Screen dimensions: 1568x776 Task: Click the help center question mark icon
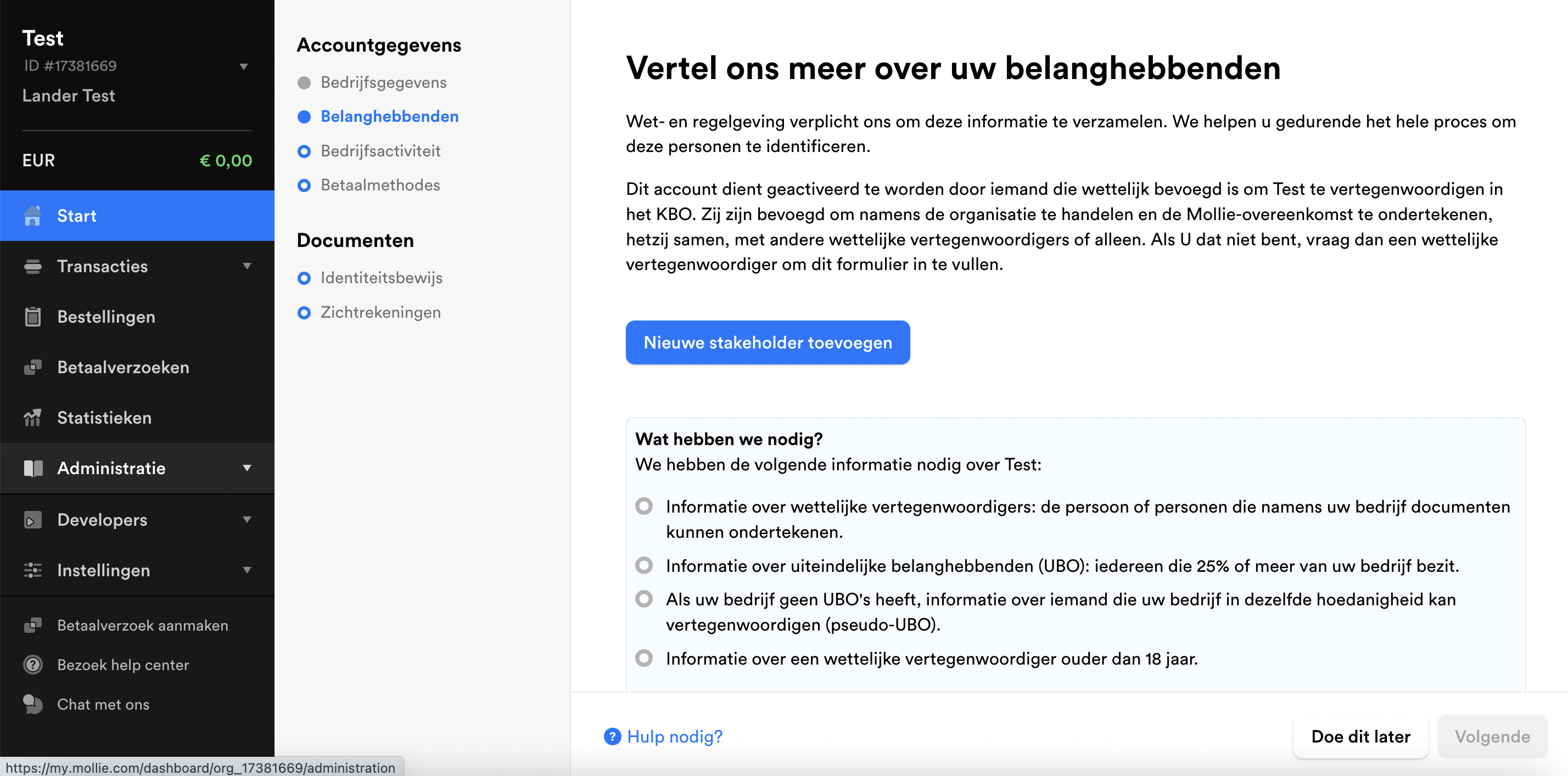33,665
